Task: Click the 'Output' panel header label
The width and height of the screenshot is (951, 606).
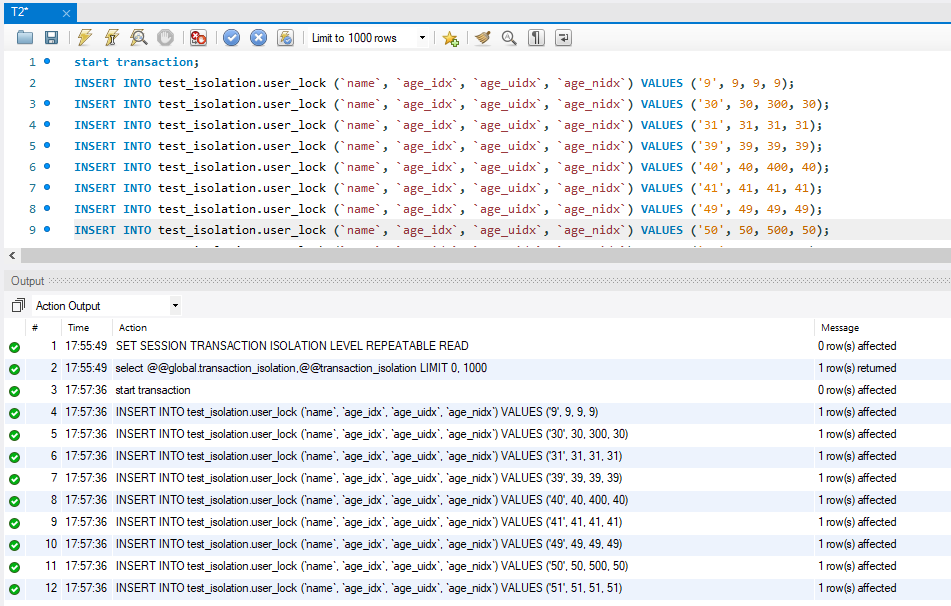Action: pyautogui.click(x=27, y=281)
